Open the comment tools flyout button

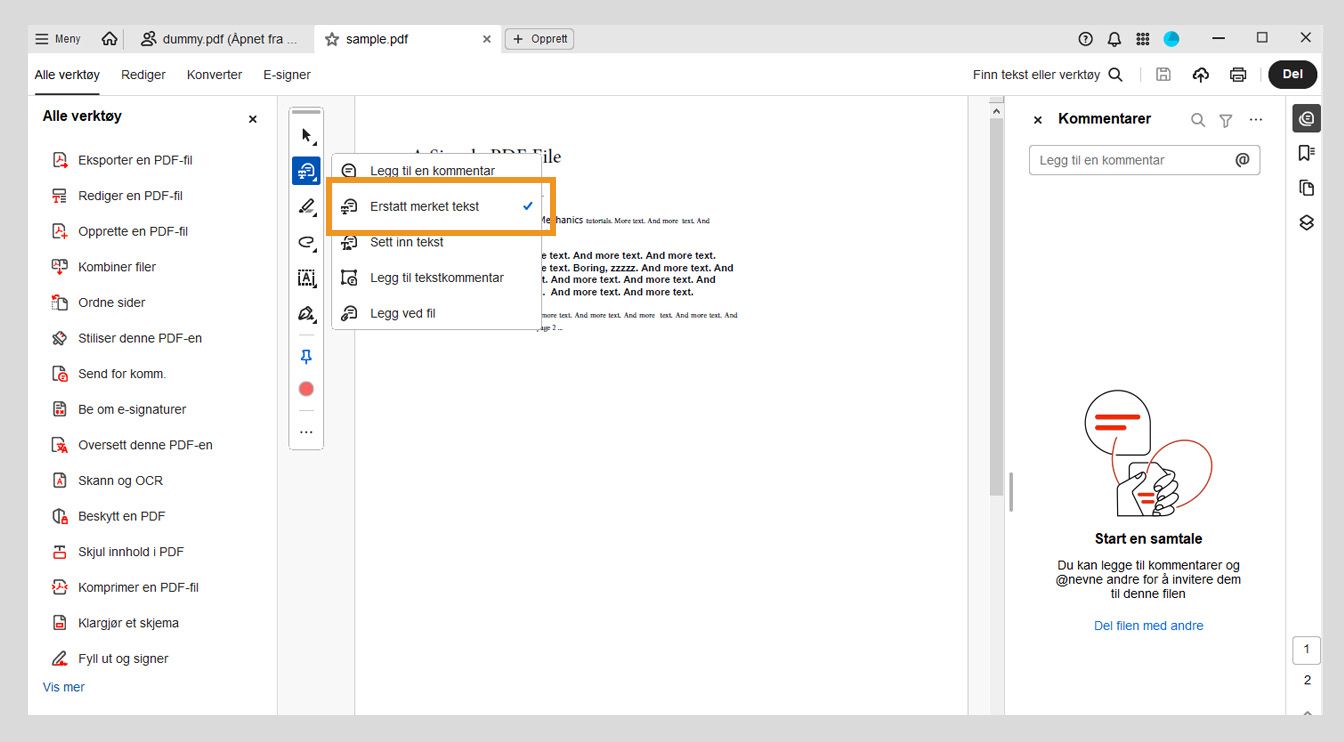(x=306, y=171)
